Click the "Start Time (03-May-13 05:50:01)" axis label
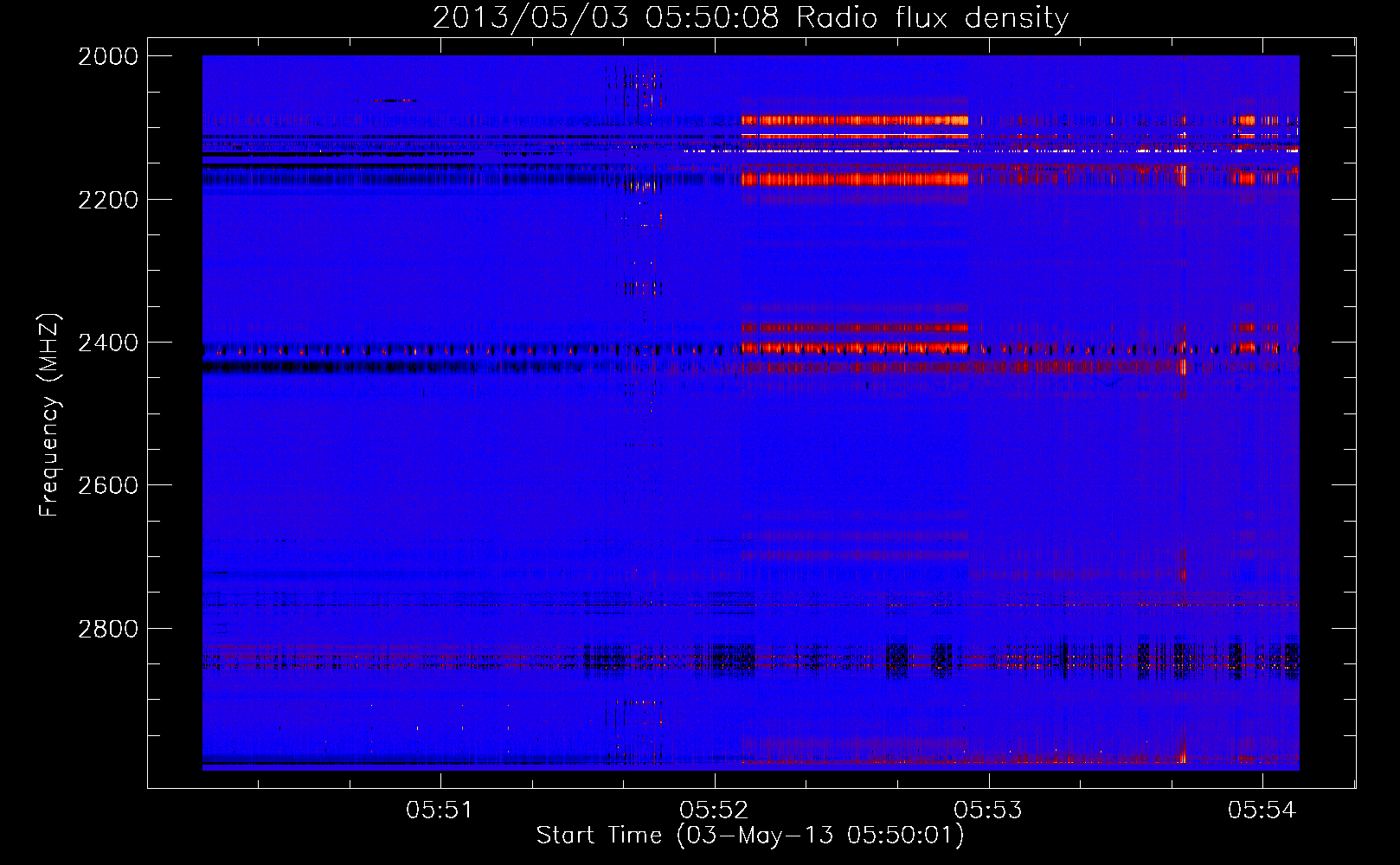The height and width of the screenshot is (865, 1400). (x=750, y=836)
